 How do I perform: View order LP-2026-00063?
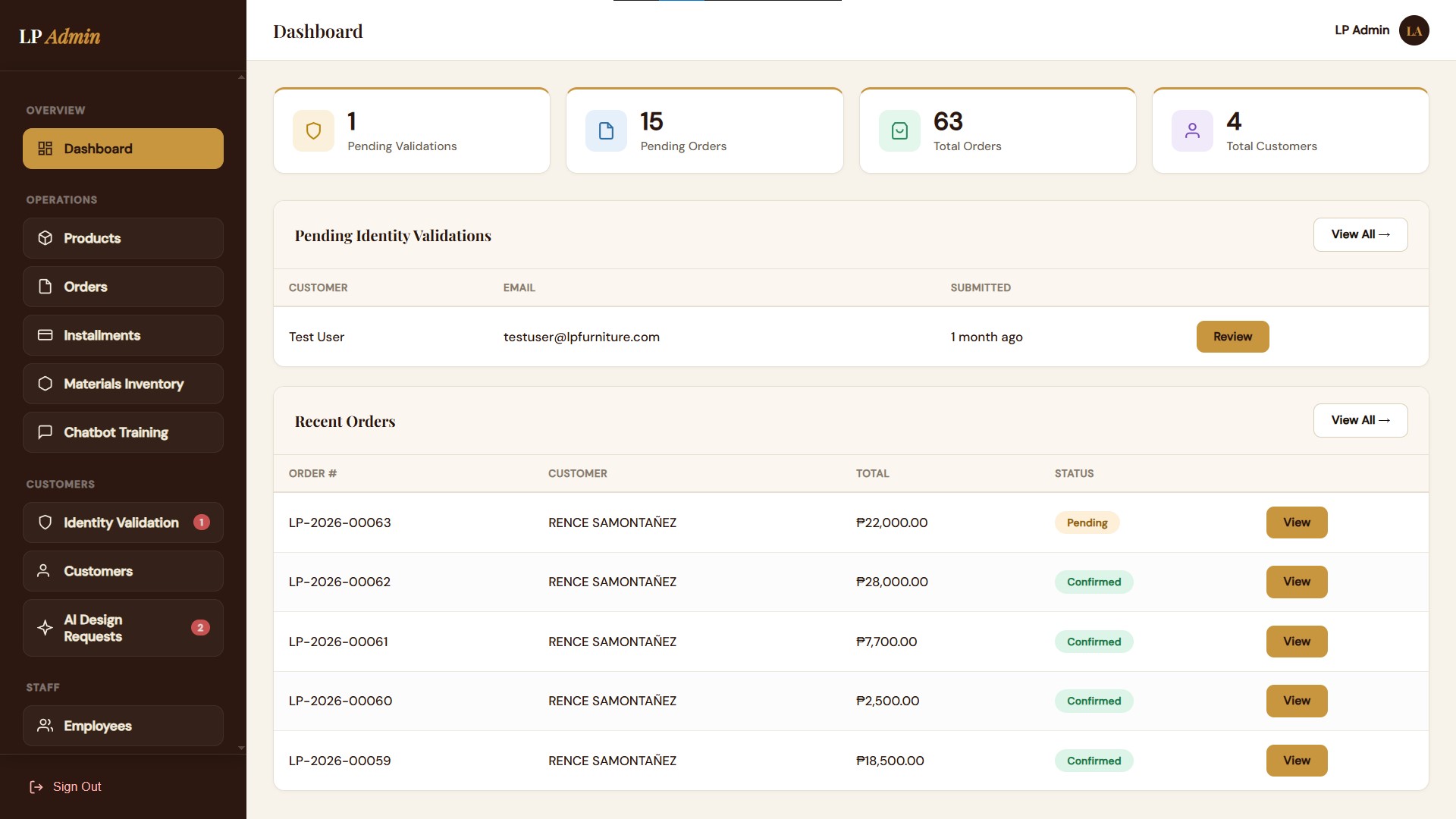click(1297, 522)
